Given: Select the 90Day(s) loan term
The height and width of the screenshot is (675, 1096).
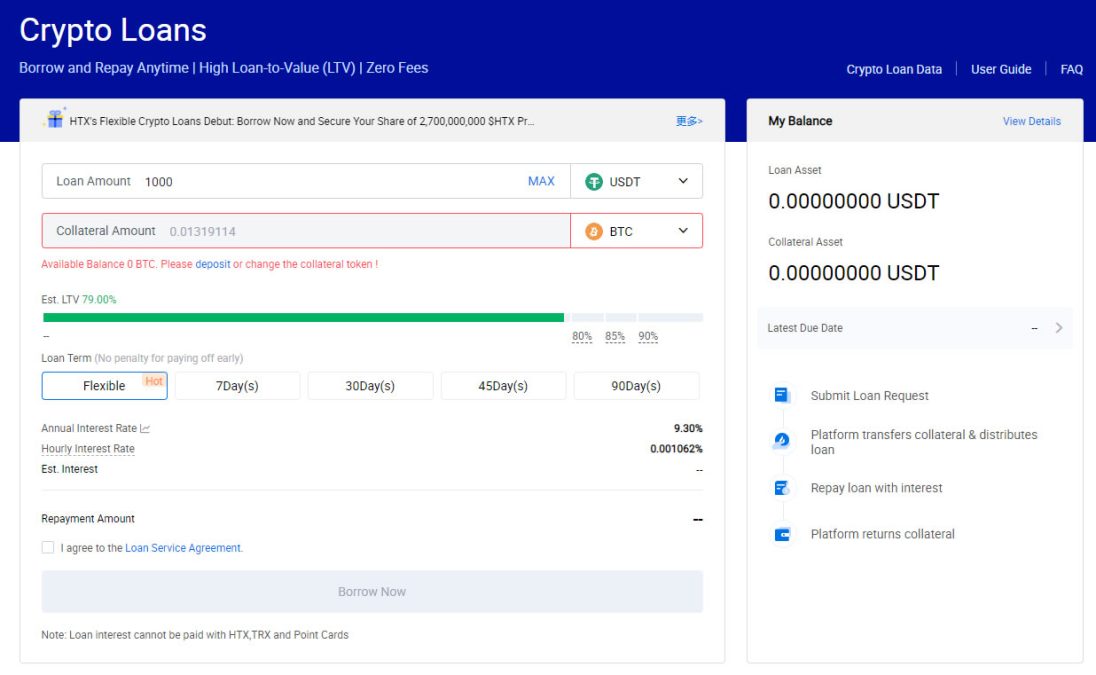Looking at the screenshot, I should (635, 386).
